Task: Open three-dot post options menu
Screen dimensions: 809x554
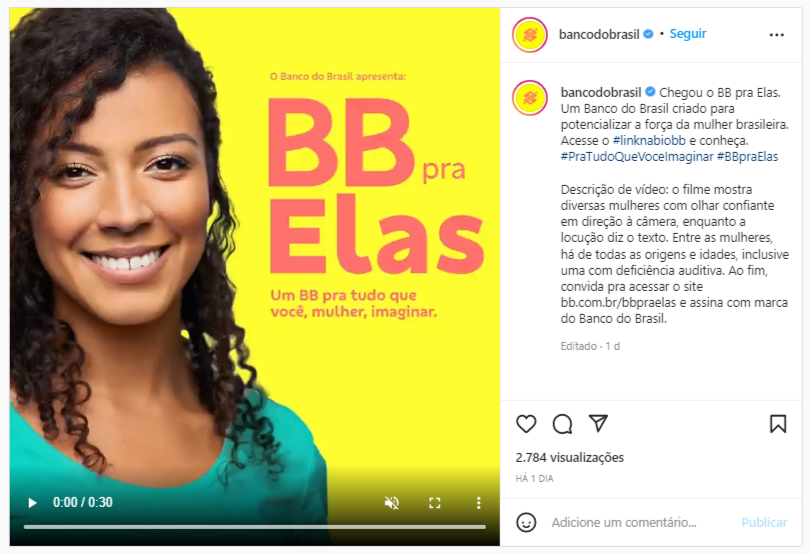Action: (x=776, y=35)
